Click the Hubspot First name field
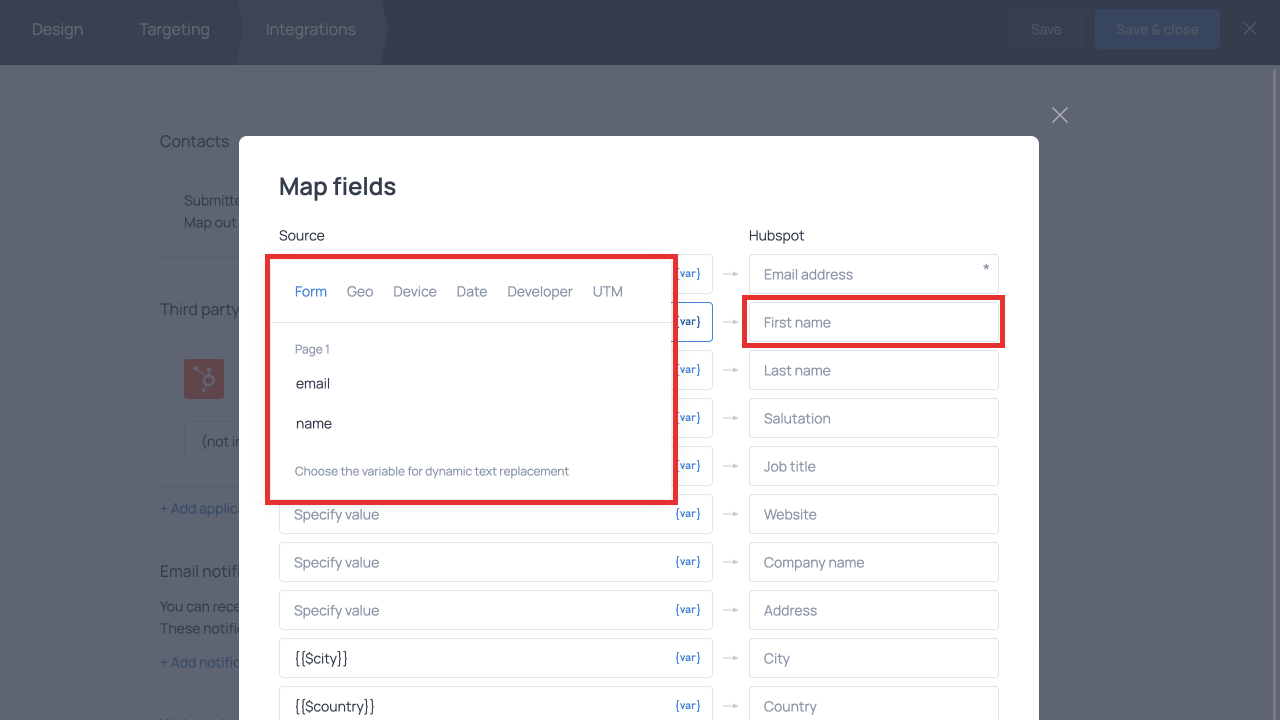This screenshot has width=1280, height=720. 873,322
